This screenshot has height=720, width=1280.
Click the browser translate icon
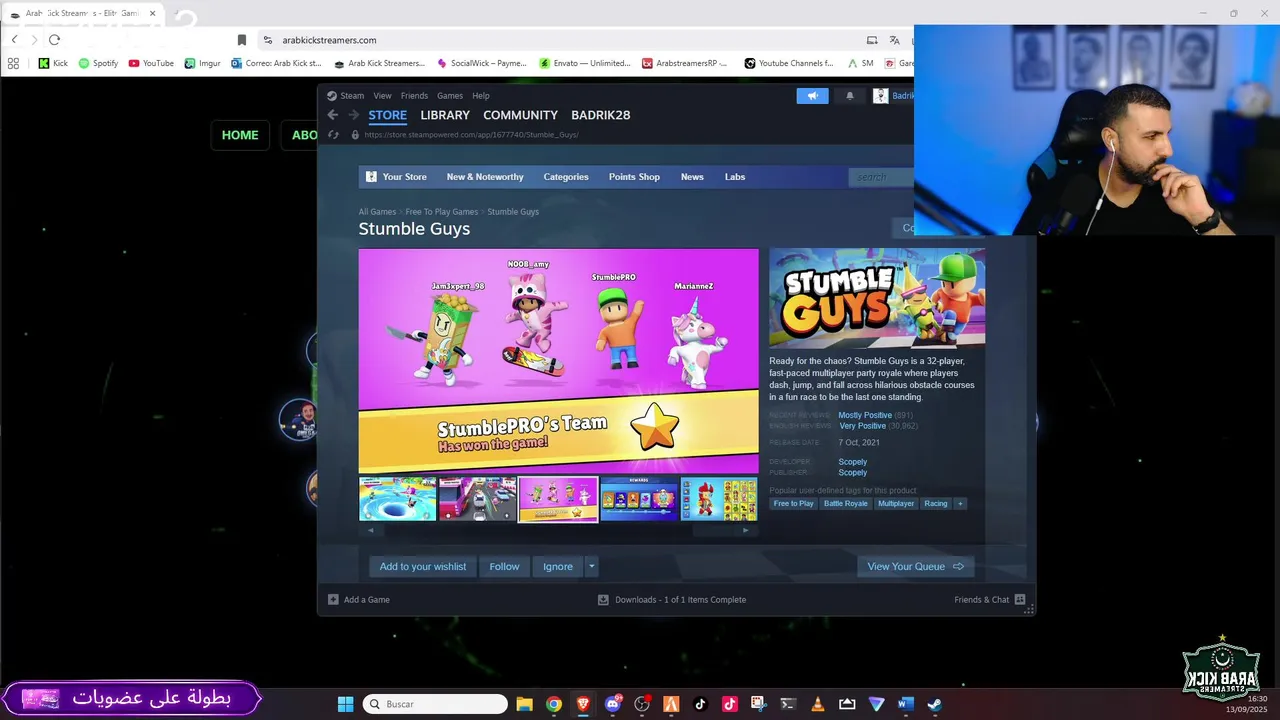click(x=894, y=40)
